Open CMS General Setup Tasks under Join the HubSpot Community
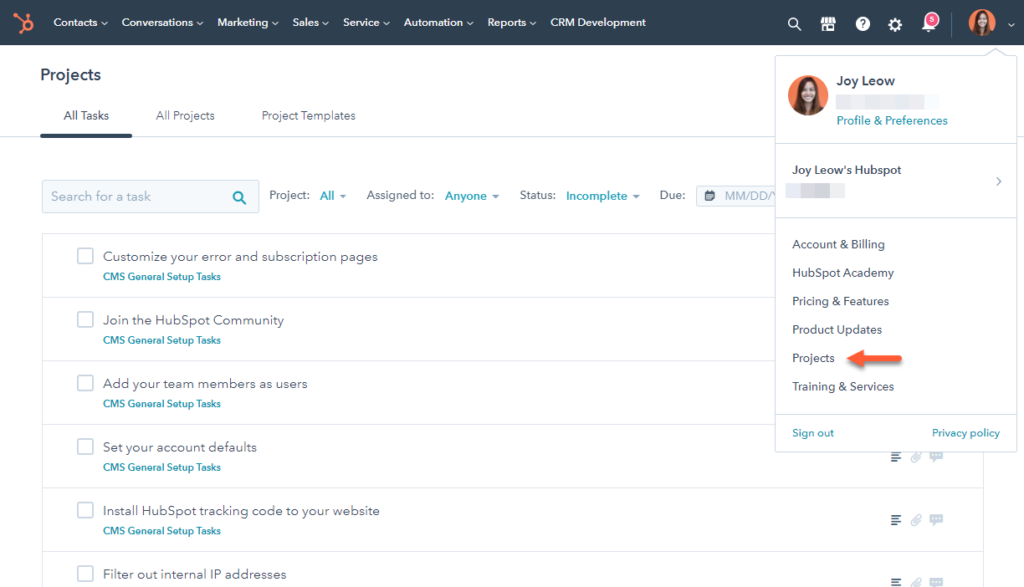Image resolution: width=1024 pixels, height=587 pixels. tap(162, 340)
